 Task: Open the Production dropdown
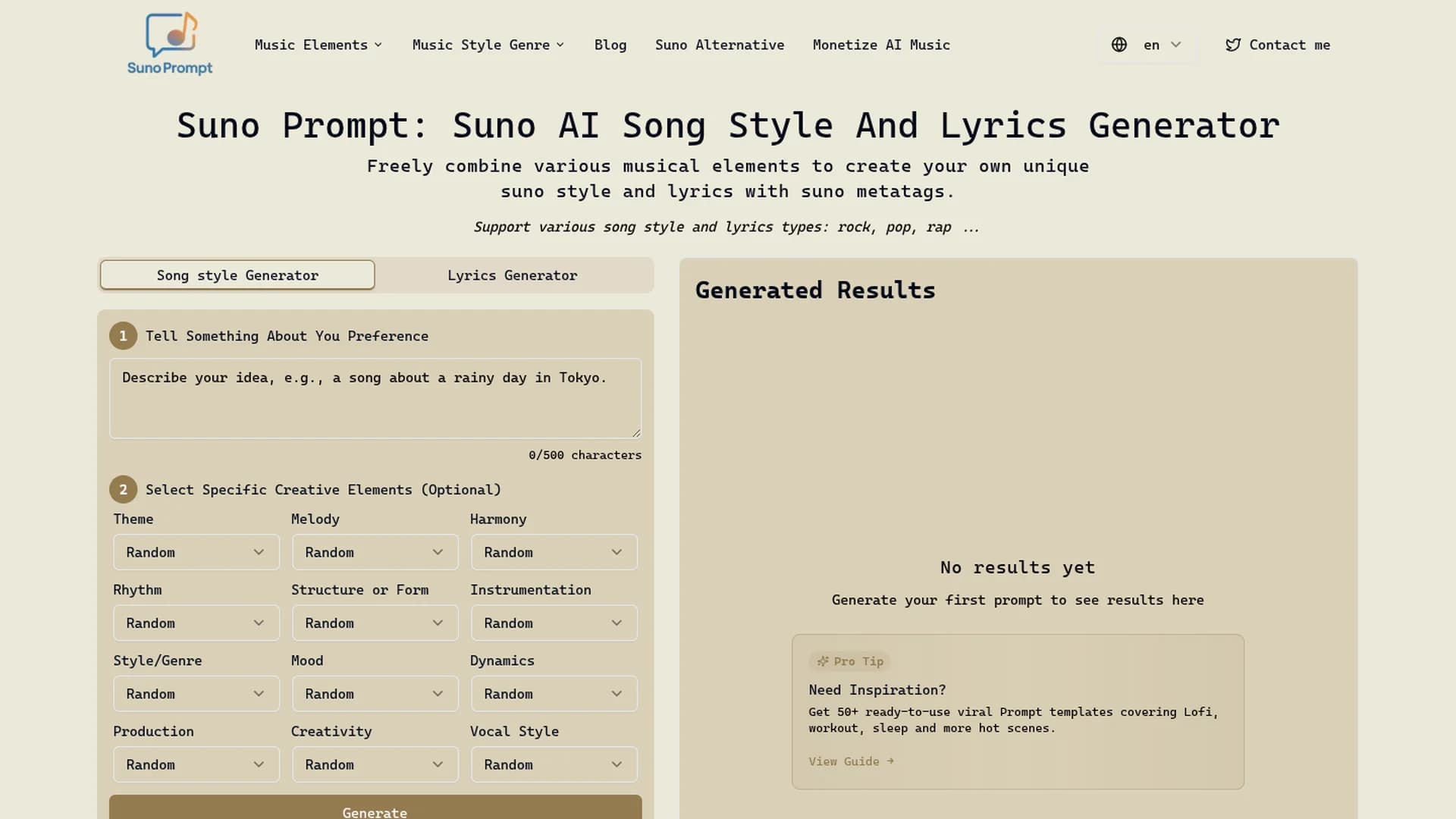tap(196, 764)
